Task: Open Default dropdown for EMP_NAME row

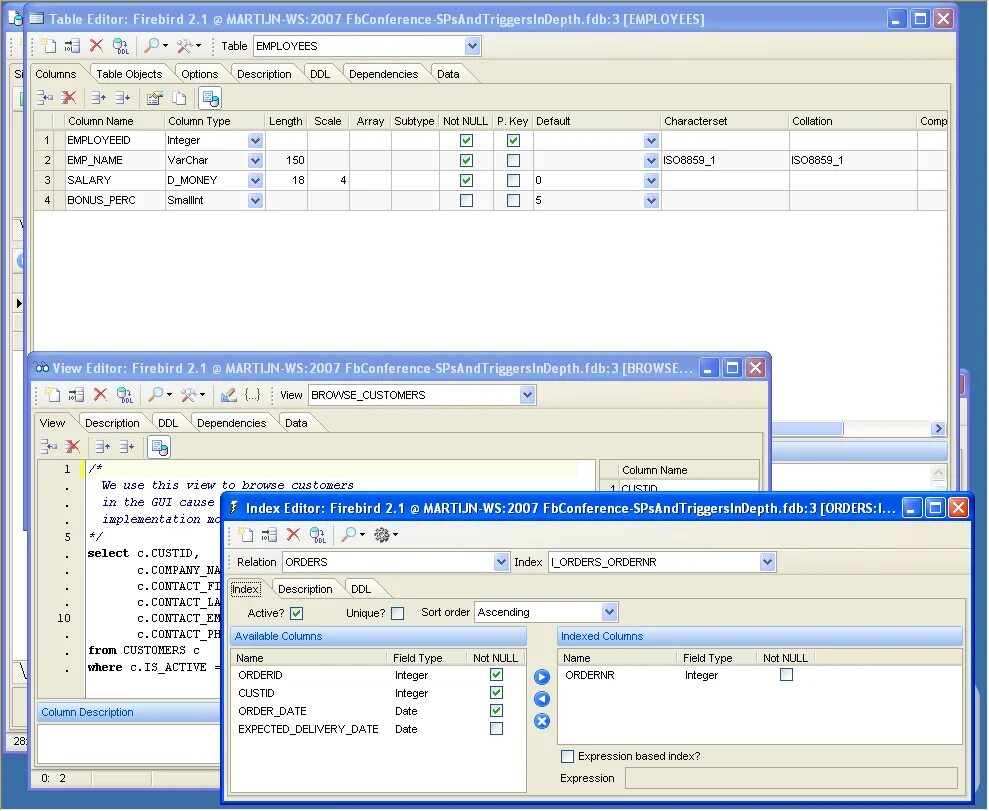Action: pos(652,161)
